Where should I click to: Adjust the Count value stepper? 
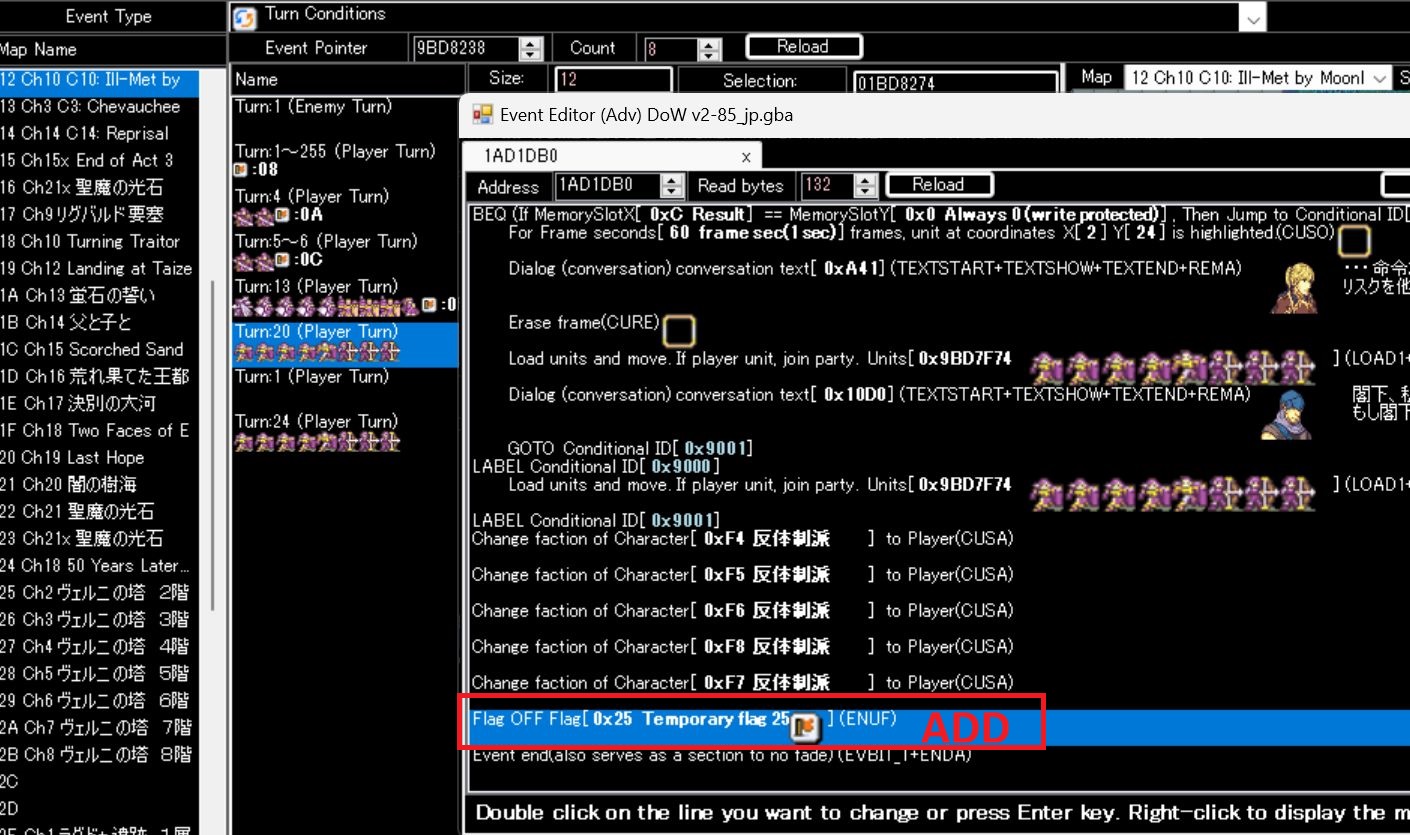click(709, 49)
